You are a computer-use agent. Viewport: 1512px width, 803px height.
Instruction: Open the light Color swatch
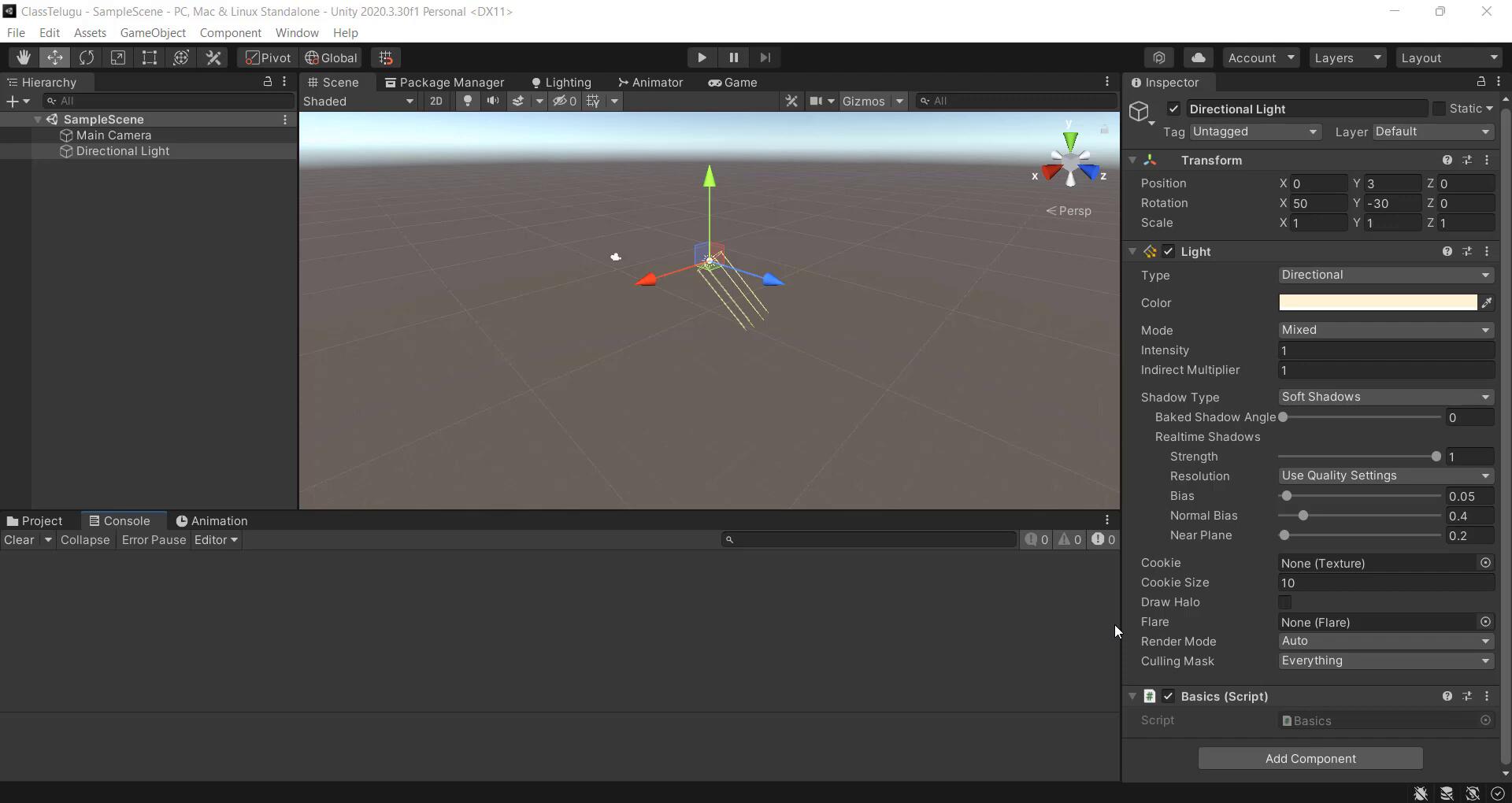(x=1377, y=303)
